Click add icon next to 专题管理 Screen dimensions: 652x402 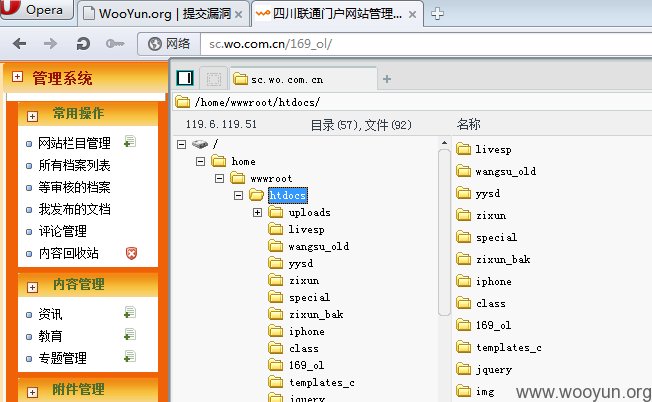130,357
